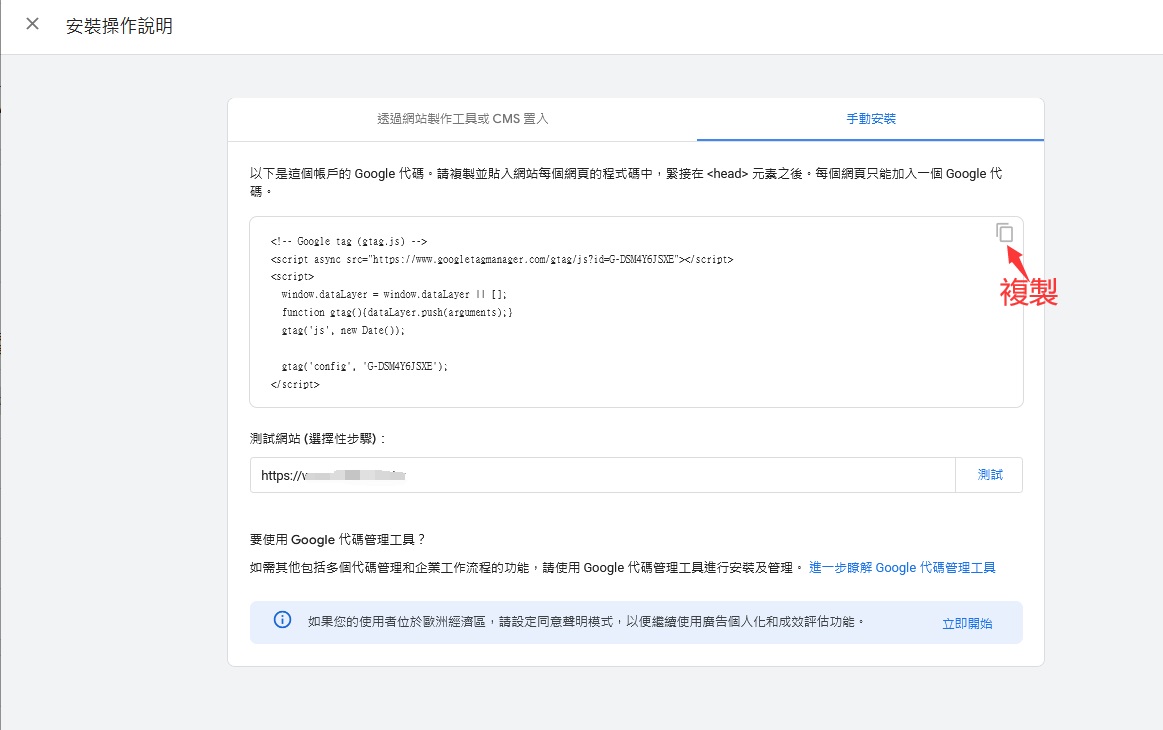Click the 測試 button
The width and height of the screenshot is (1163, 730).
pos(989,475)
